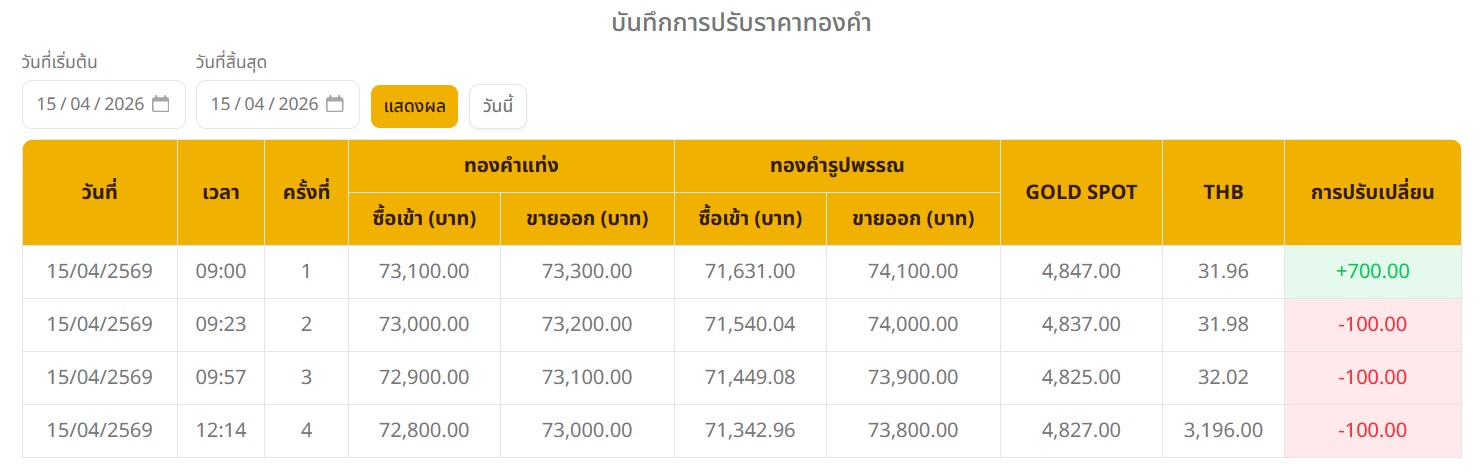Click the +700.00 change cell
Viewport: 1484px width, 475px height.
click(x=1372, y=271)
